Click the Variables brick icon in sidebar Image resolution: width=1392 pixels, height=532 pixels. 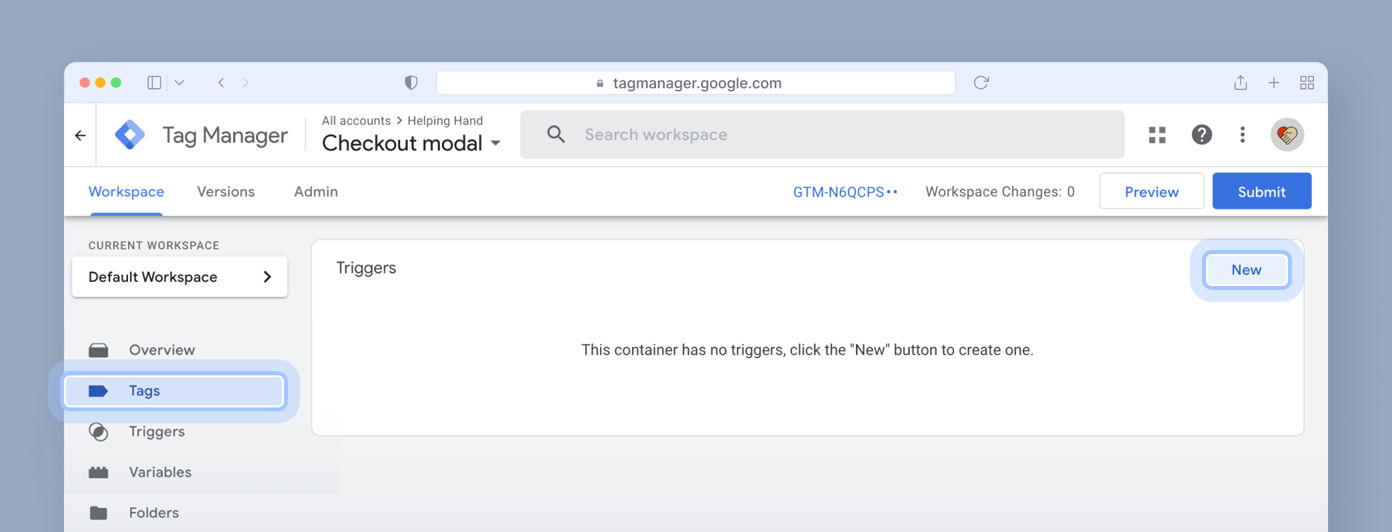[98, 472]
